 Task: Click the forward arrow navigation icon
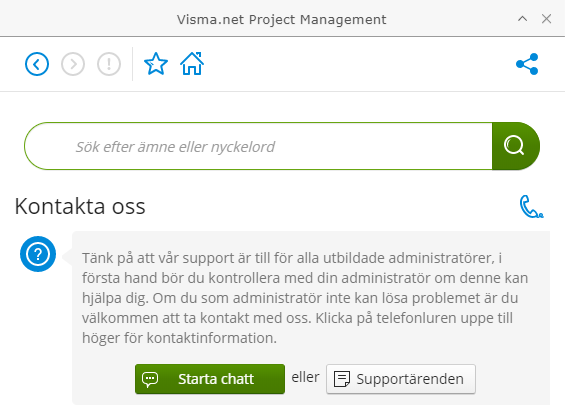[x=73, y=64]
